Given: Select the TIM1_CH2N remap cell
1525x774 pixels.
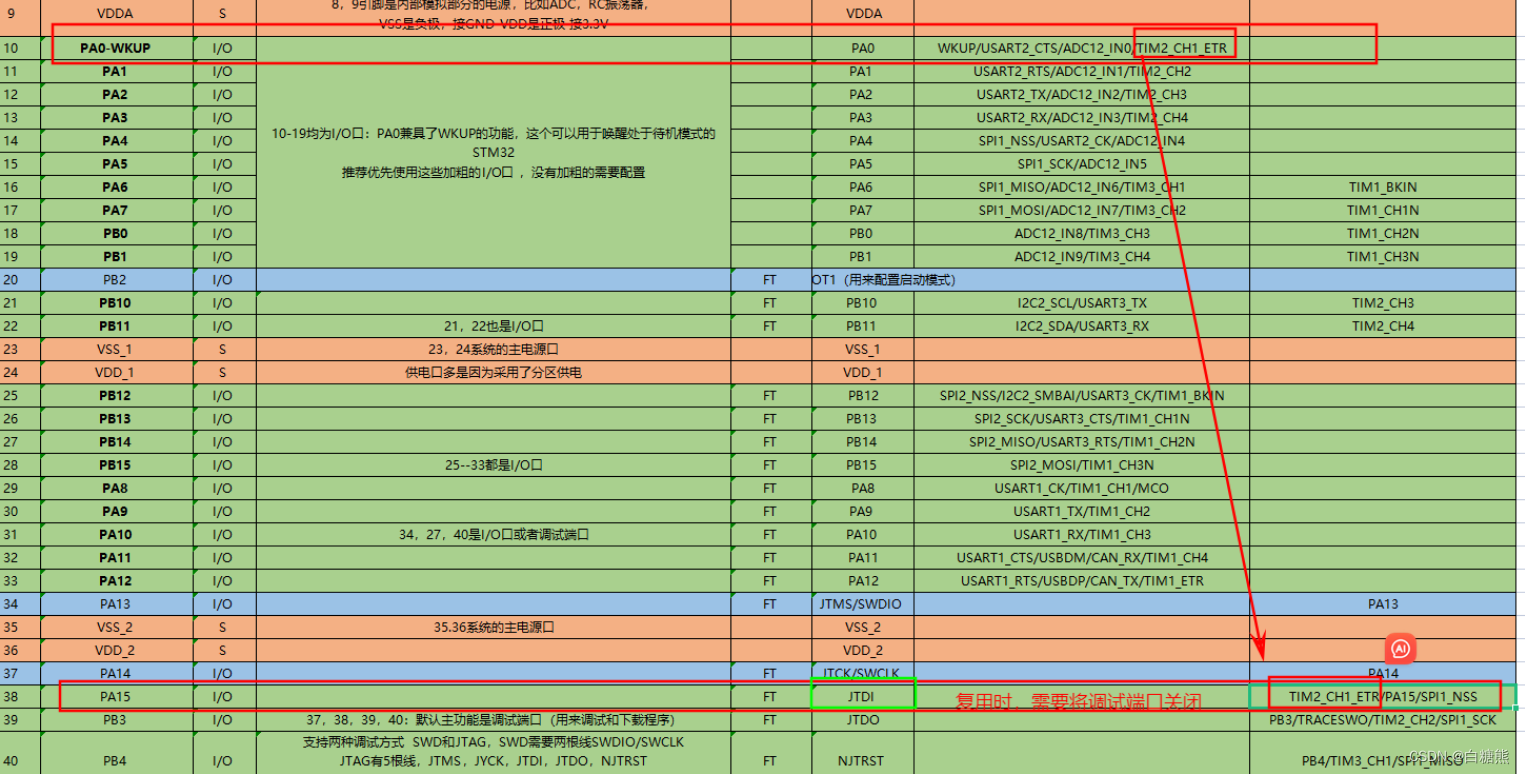Looking at the screenshot, I should pos(1382,233).
